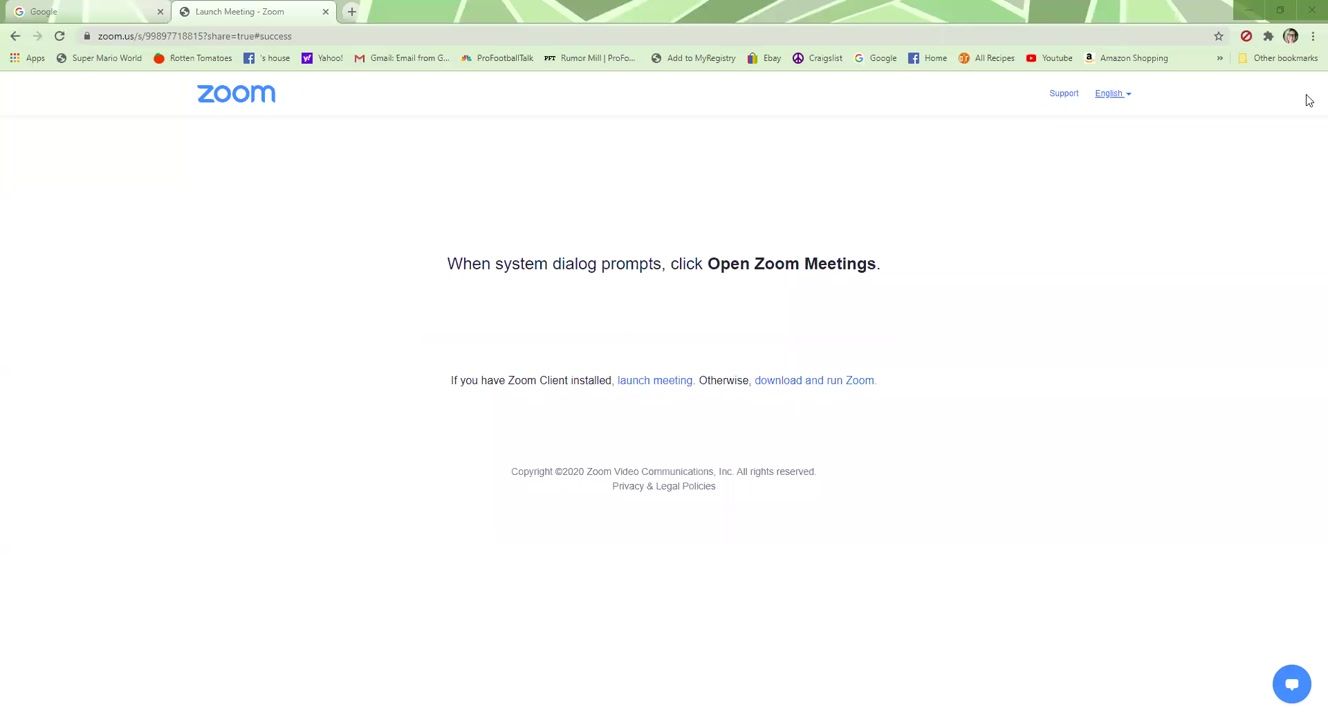Open Privacy & Legal Policies link
Viewport: 1328px width, 720px height.
(x=664, y=486)
